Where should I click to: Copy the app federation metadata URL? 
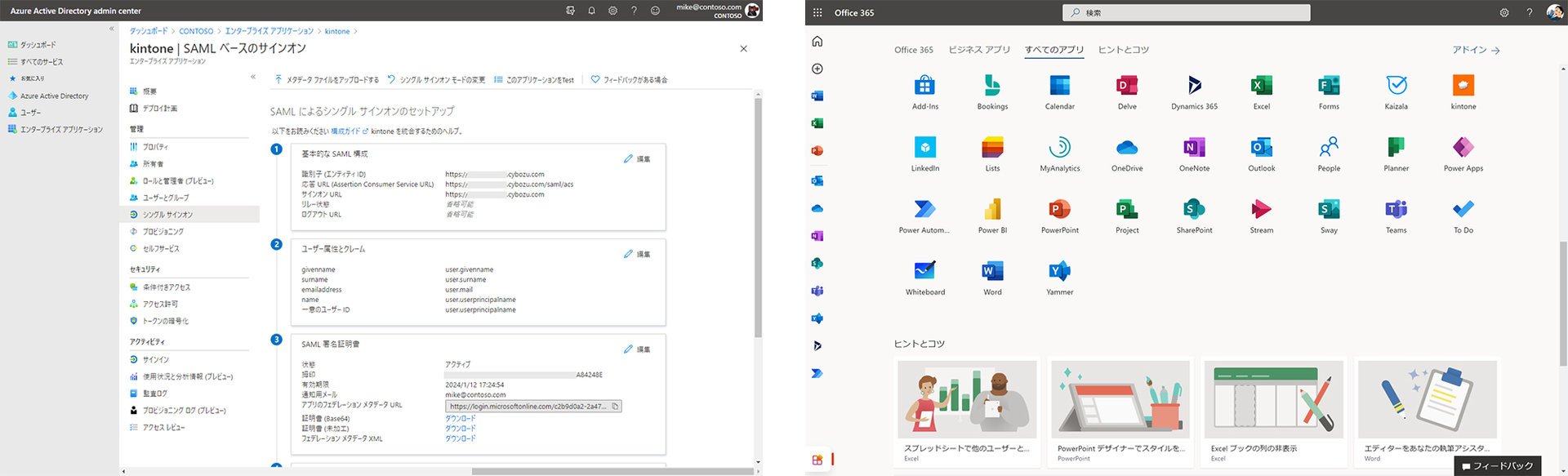tap(615, 406)
